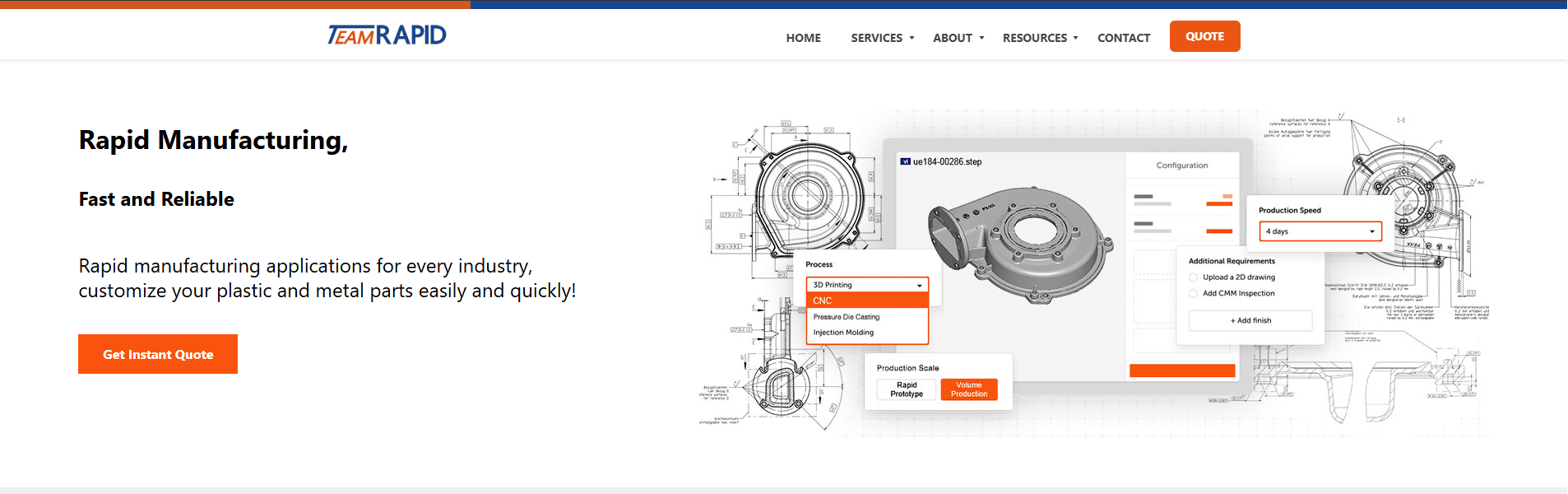Click the TeamRapid logo
This screenshot has width=1568, height=494.
tap(387, 35)
